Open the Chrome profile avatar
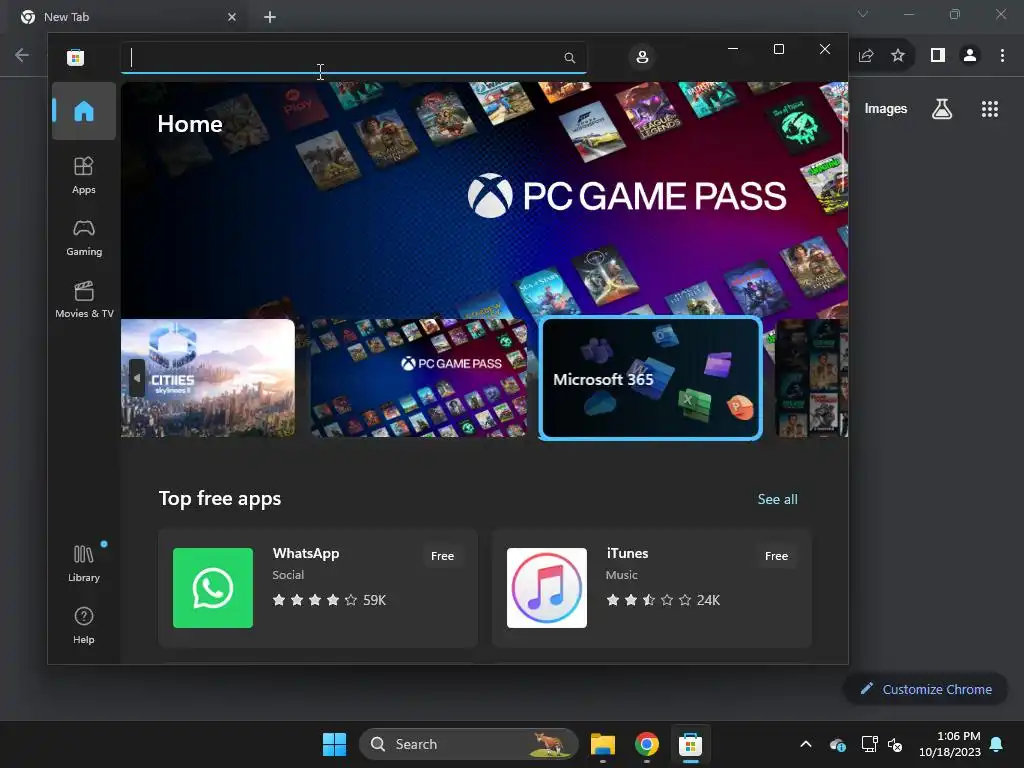The width and height of the screenshot is (1024, 768). [970, 56]
